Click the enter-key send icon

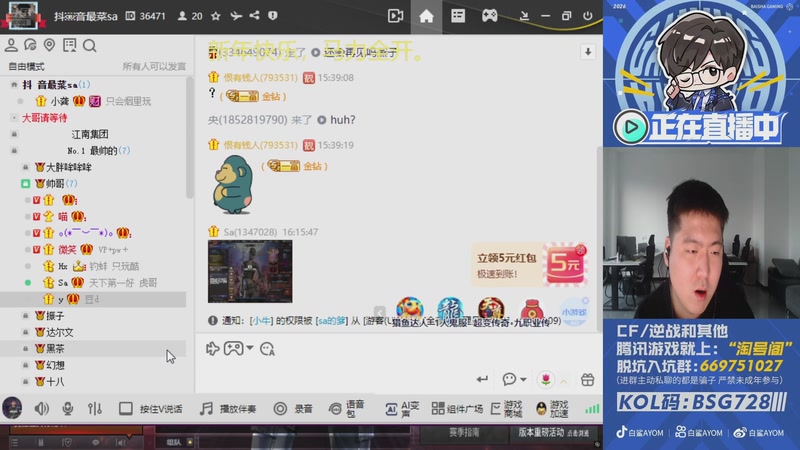click(482, 379)
